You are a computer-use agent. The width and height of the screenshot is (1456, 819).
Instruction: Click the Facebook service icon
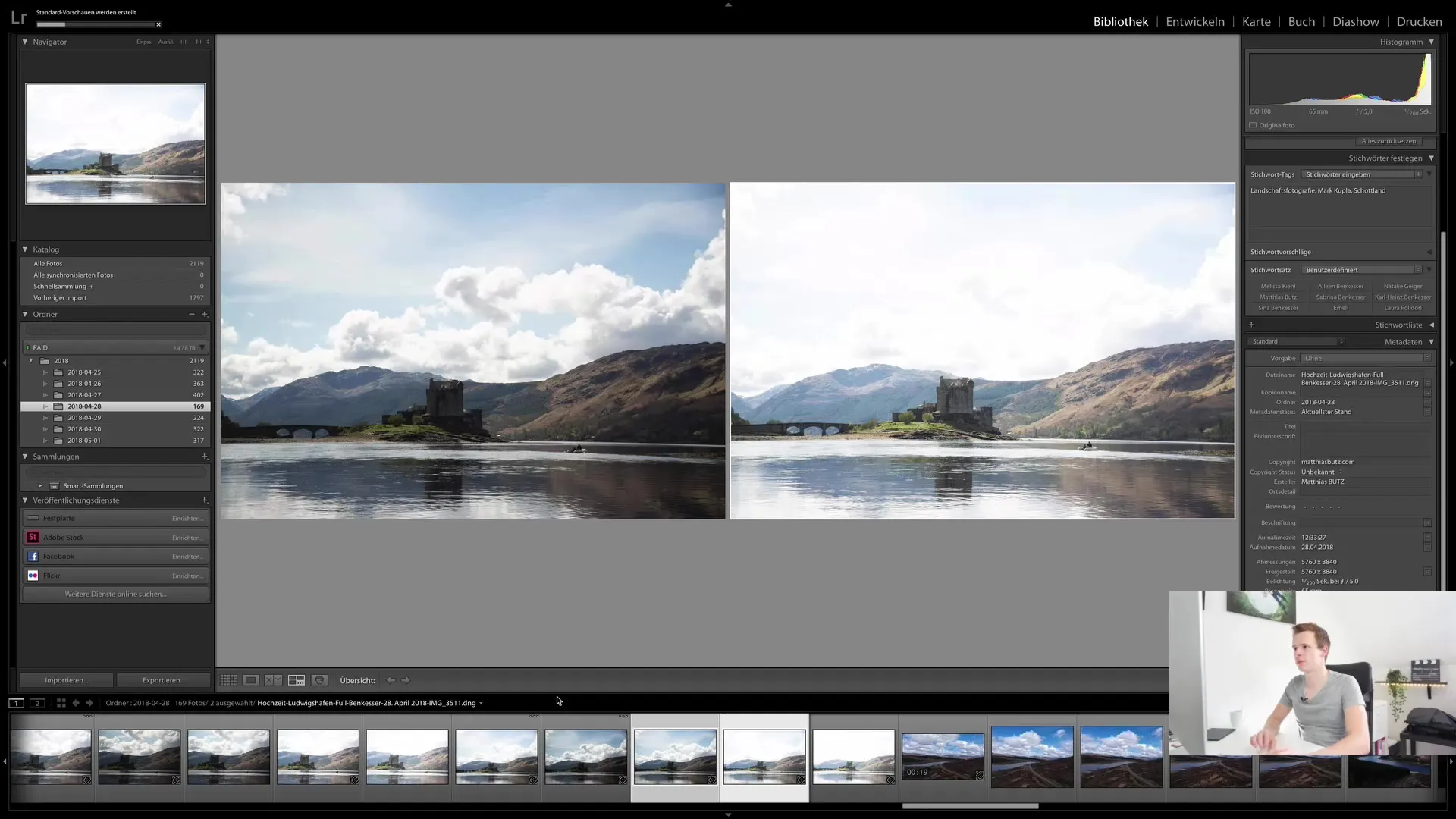(33, 556)
